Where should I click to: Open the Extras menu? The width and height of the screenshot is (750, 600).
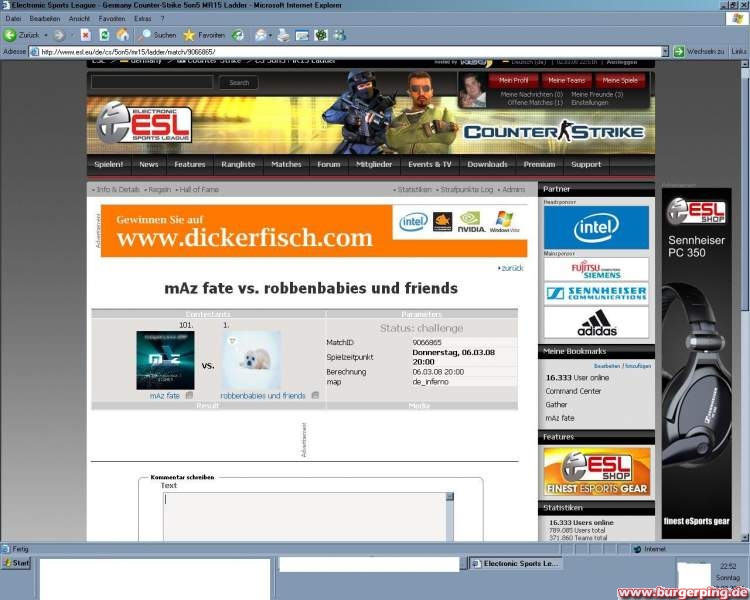tap(143, 19)
